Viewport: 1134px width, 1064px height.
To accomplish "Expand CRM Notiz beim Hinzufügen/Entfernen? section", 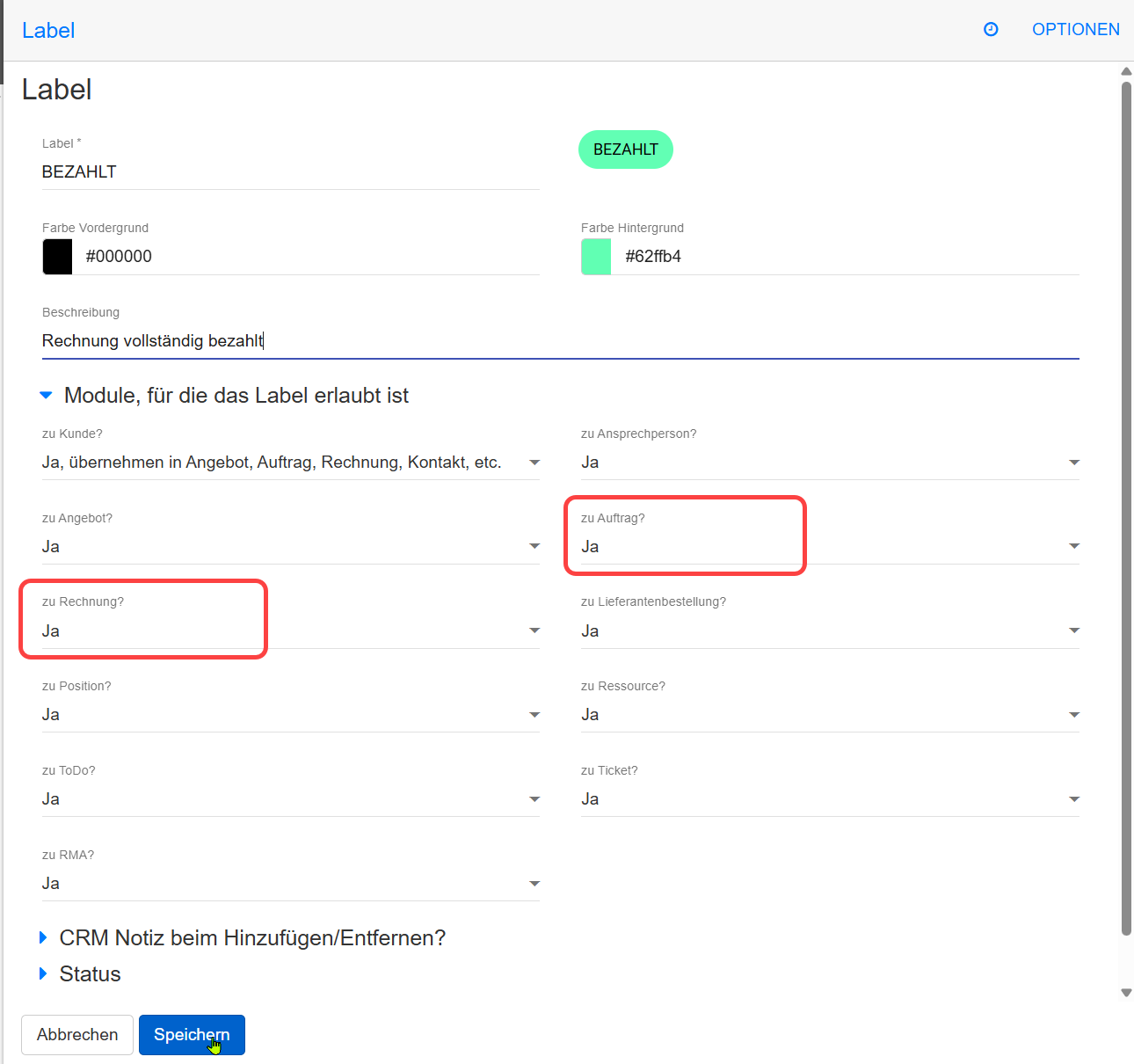I will click(x=243, y=938).
